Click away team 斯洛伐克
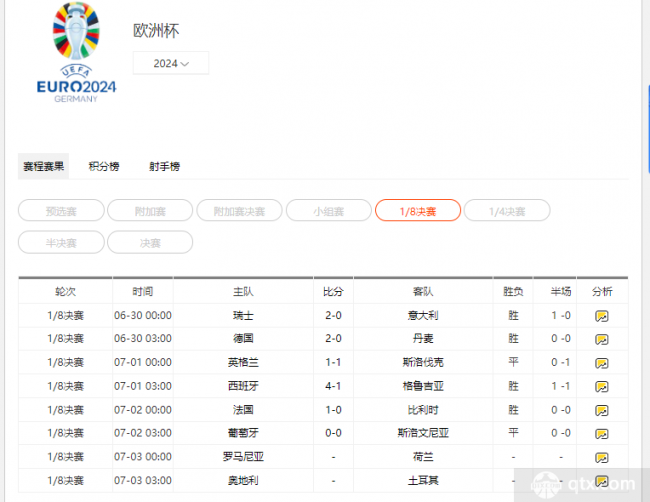The height and width of the screenshot is (502, 650). click(423, 362)
